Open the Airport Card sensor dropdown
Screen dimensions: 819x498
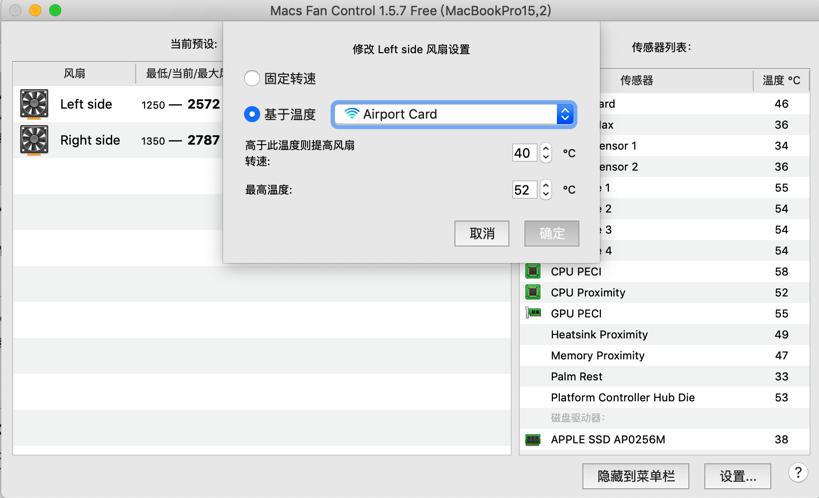pos(454,114)
